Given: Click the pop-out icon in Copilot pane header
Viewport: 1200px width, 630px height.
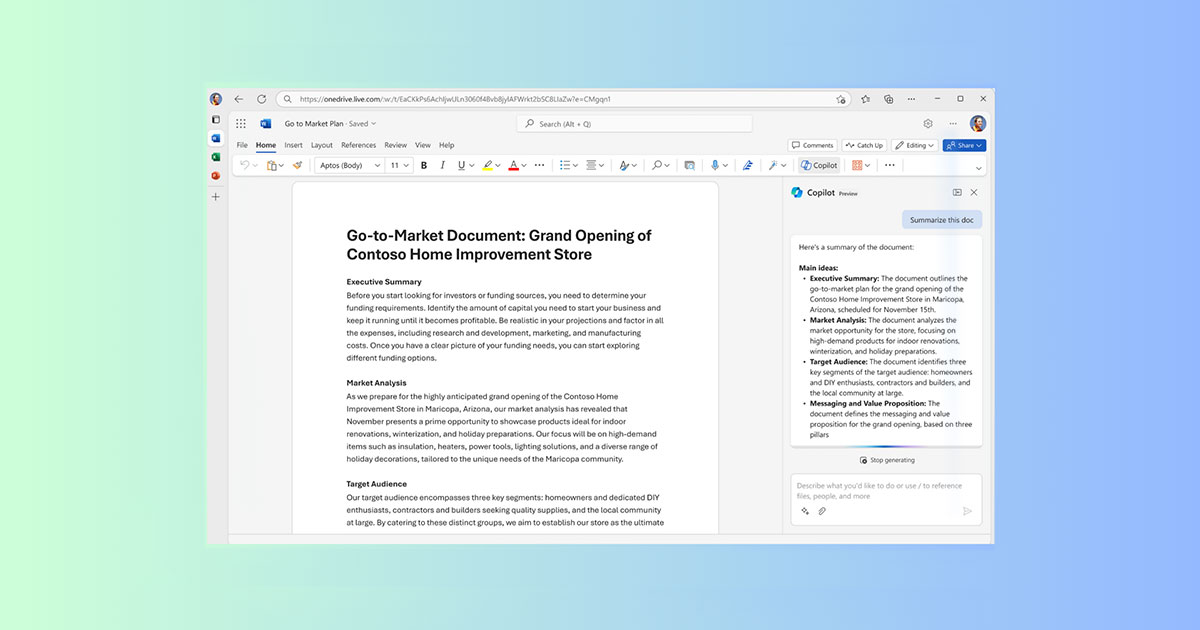Looking at the screenshot, I should point(957,192).
